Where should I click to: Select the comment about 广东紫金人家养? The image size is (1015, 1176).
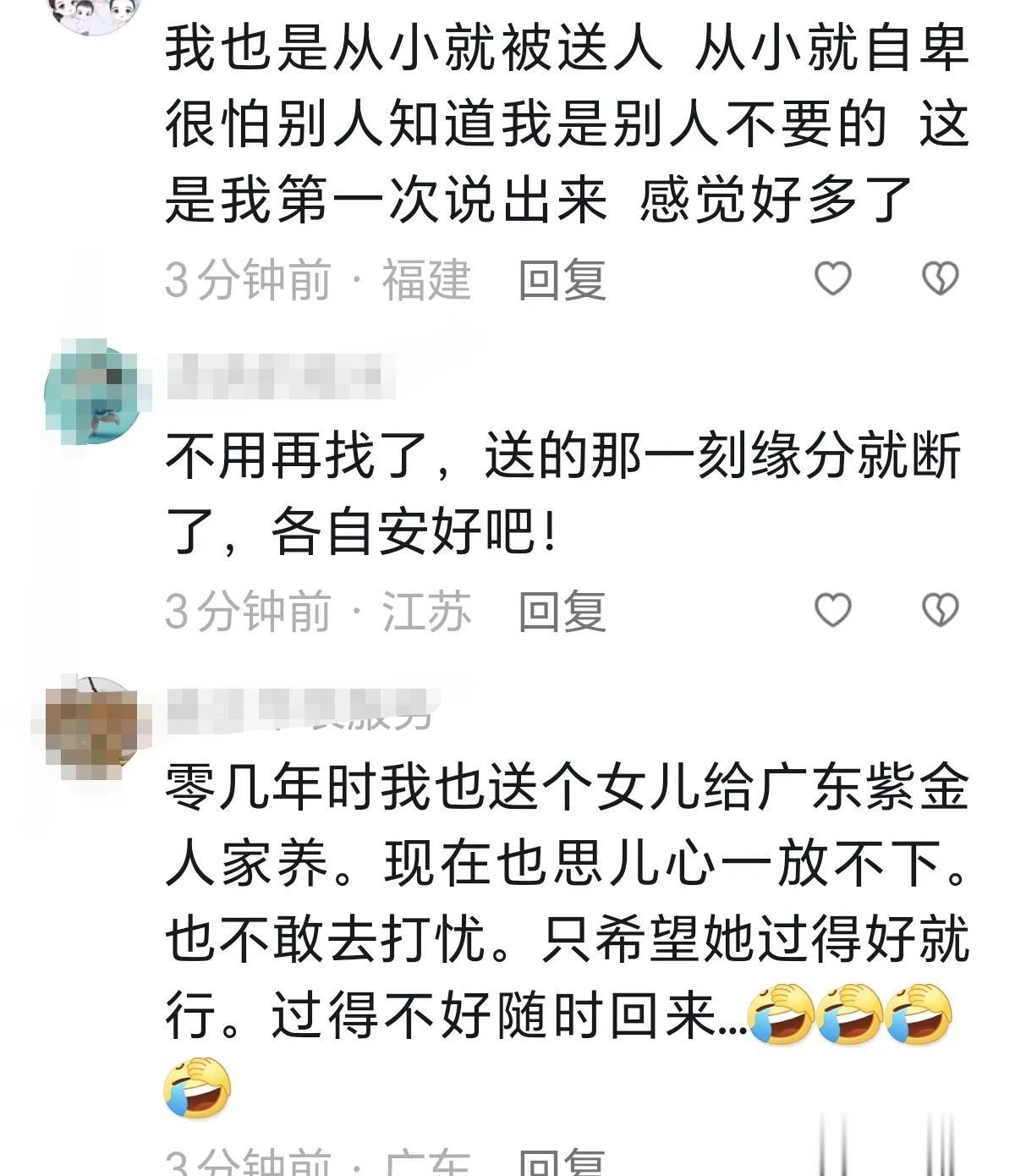567,939
